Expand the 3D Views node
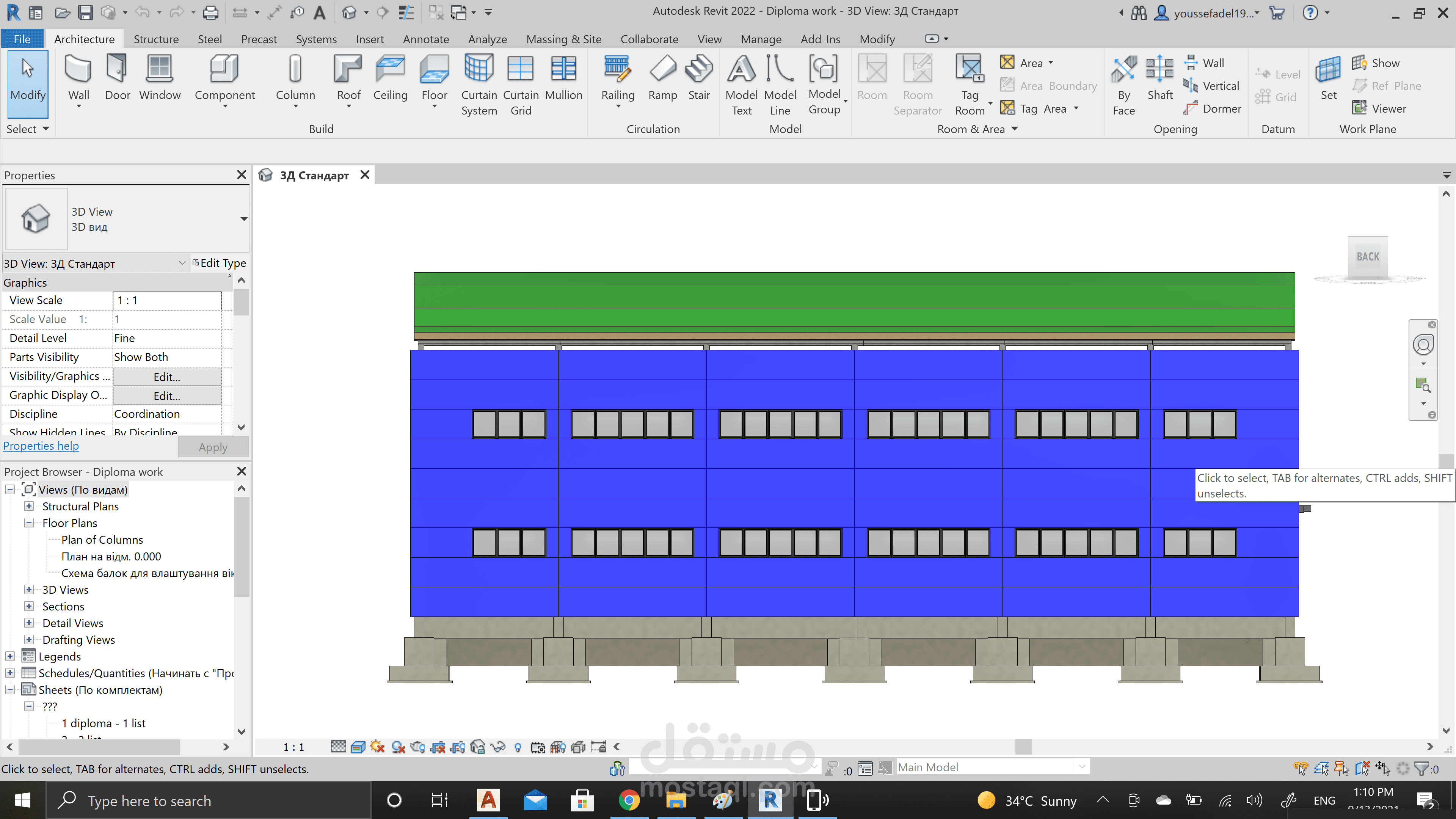The height and width of the screenshot is (819, 1456). click(x=29, y=590)
